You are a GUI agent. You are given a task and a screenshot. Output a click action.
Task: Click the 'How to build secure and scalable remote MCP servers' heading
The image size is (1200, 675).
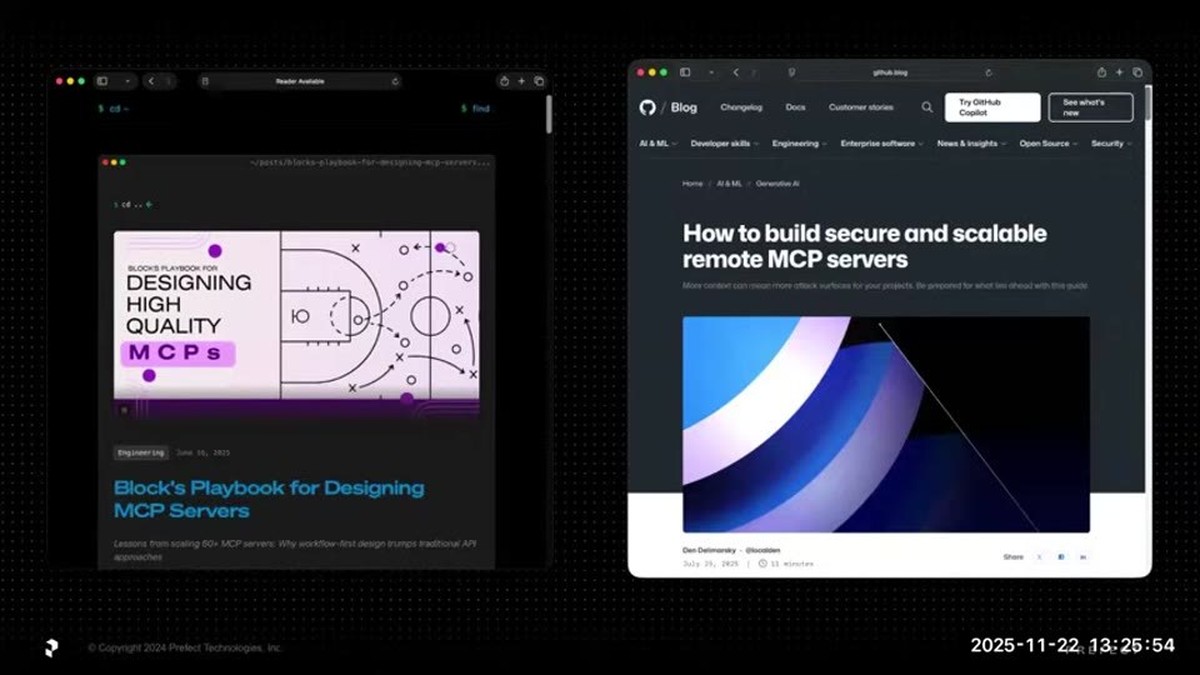(x=865, y=246)
